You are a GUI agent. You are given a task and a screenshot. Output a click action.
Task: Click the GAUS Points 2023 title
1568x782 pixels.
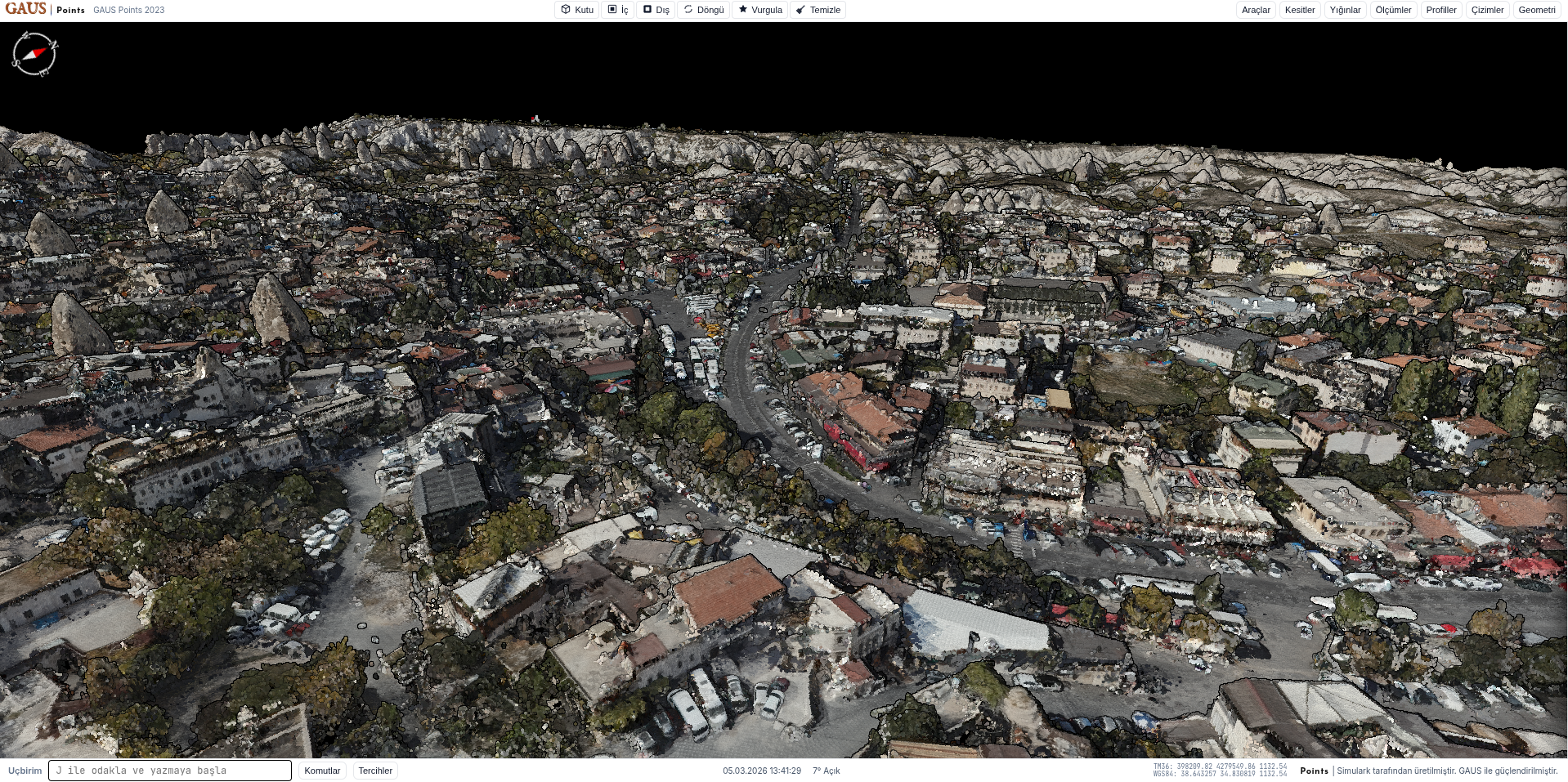click(x=128, y=10)
